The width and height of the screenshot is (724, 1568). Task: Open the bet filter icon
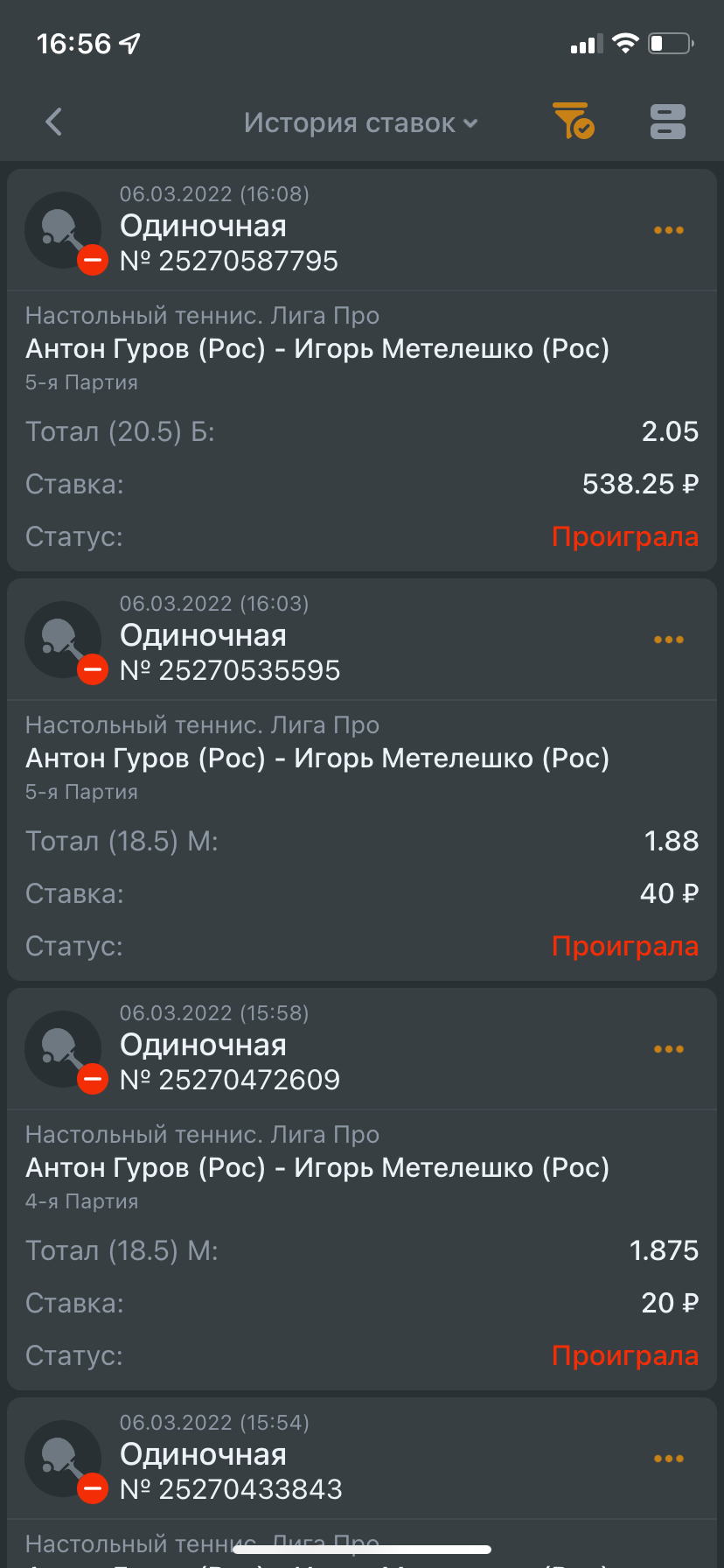click(x=574, y=121)
